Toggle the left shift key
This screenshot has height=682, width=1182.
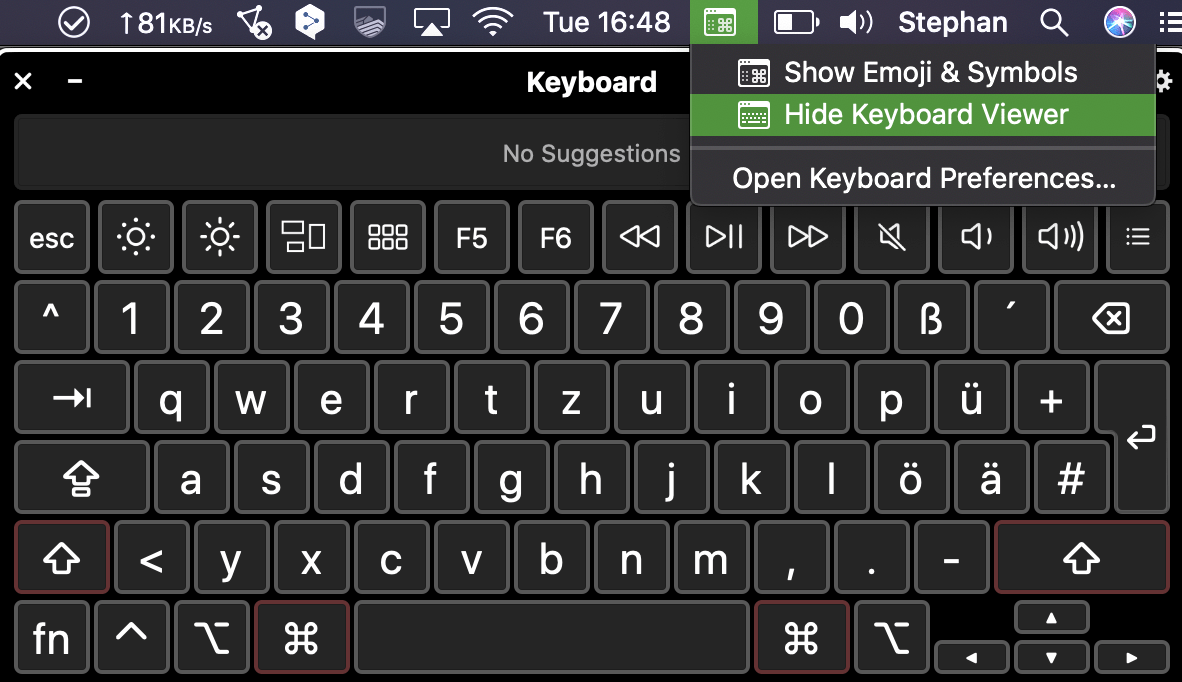tap(62, 558)
